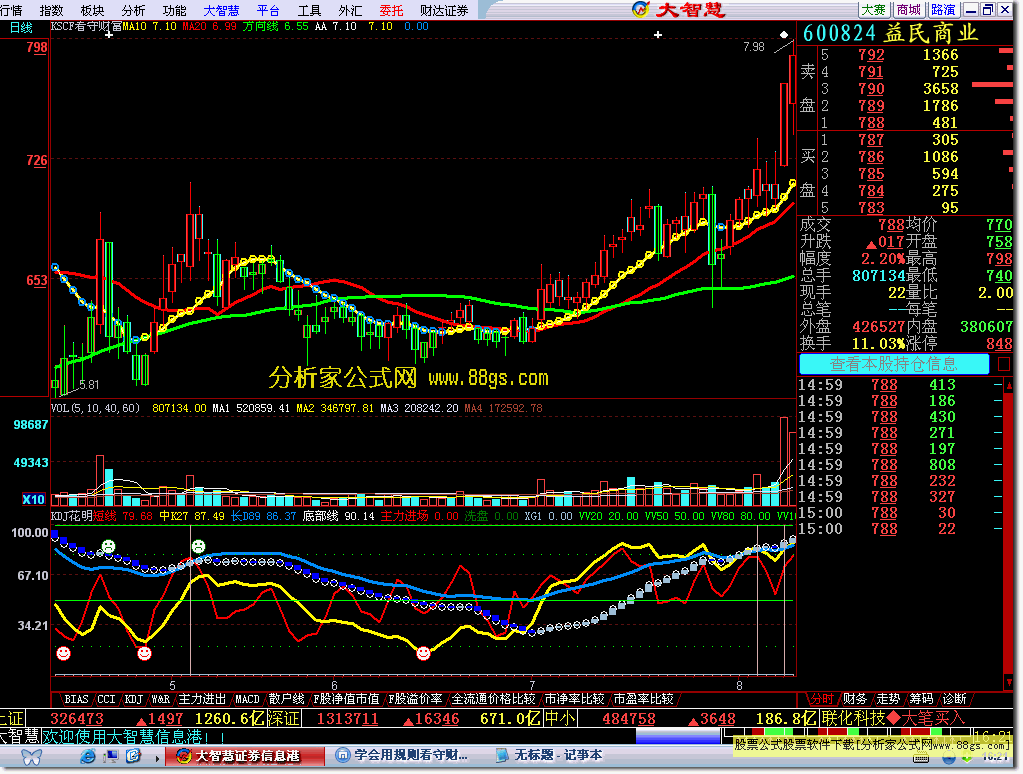The image size is (1023, 774).
Task: Open the 外汇 menu
Action: (350, 10)
